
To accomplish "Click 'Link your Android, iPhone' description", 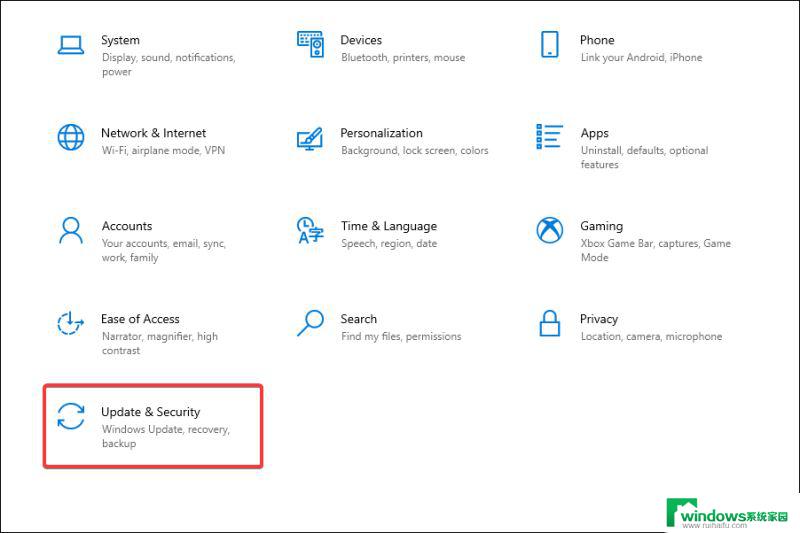I will 641,58.
